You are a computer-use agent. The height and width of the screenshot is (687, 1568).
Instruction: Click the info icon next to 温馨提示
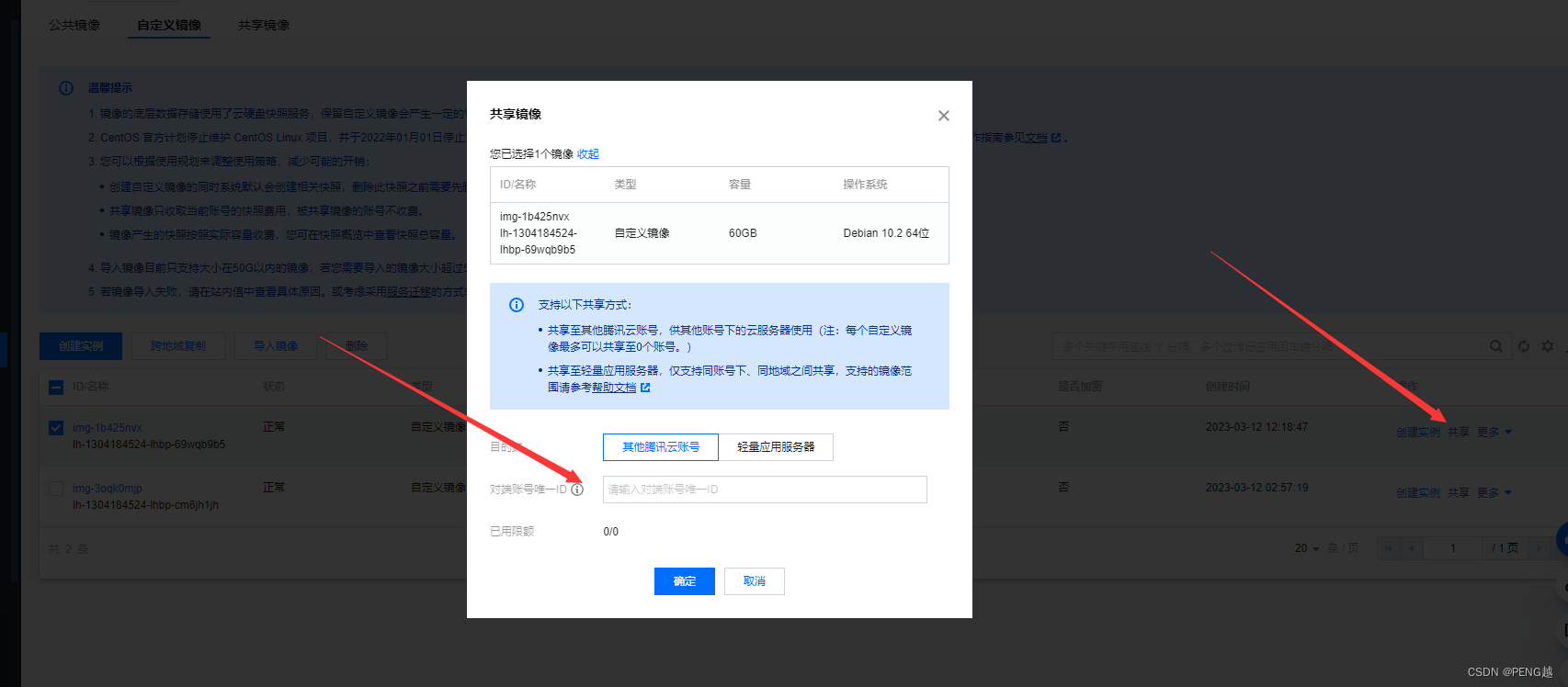66,88
